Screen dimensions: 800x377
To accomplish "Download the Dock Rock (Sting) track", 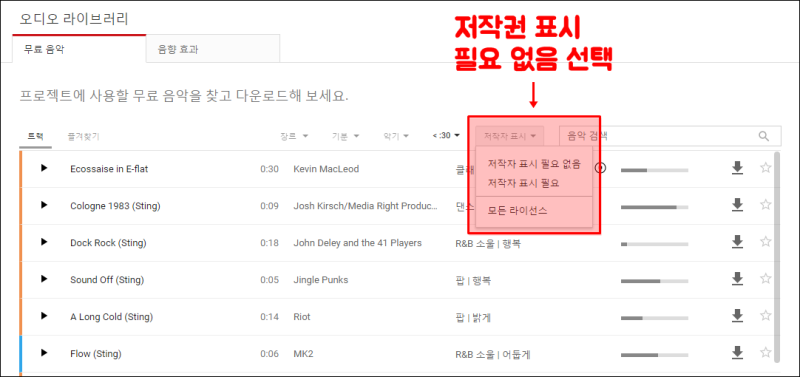I will (x=737, y=242).
